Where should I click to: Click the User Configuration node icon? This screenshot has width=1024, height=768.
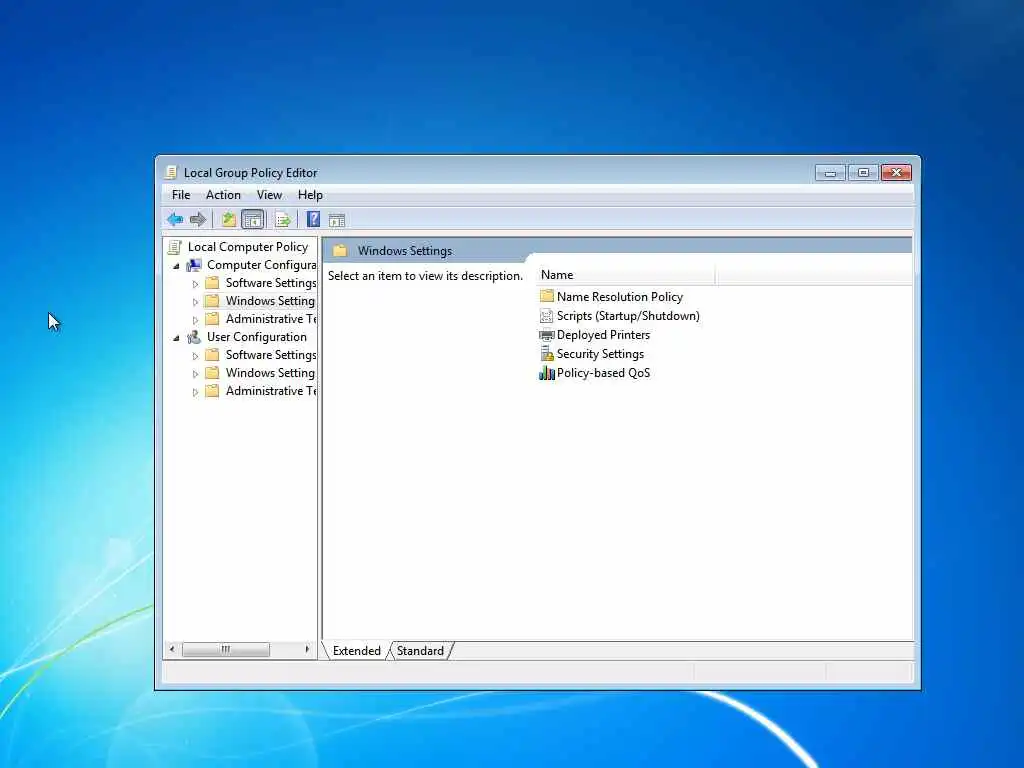(194, 337)
